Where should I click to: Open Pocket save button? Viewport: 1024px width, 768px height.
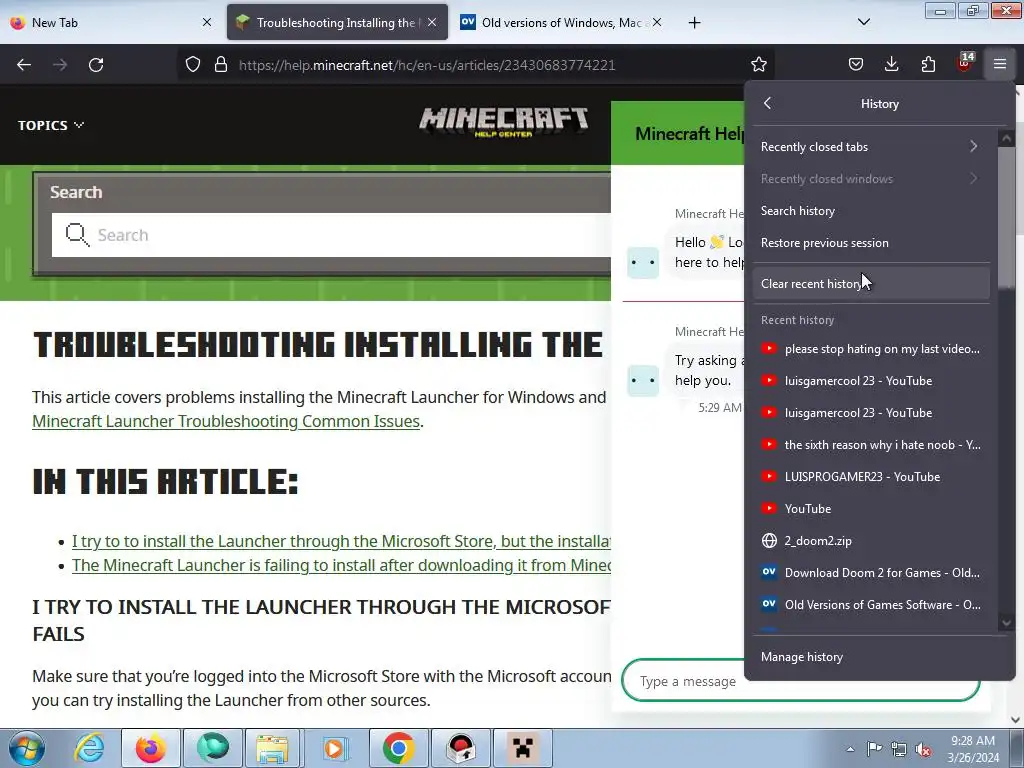[x=856, y=64]
